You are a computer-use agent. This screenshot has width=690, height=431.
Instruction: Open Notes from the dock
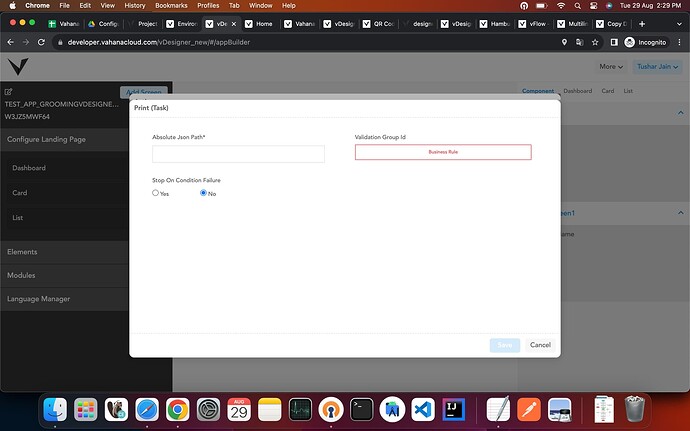coord(269,410)
